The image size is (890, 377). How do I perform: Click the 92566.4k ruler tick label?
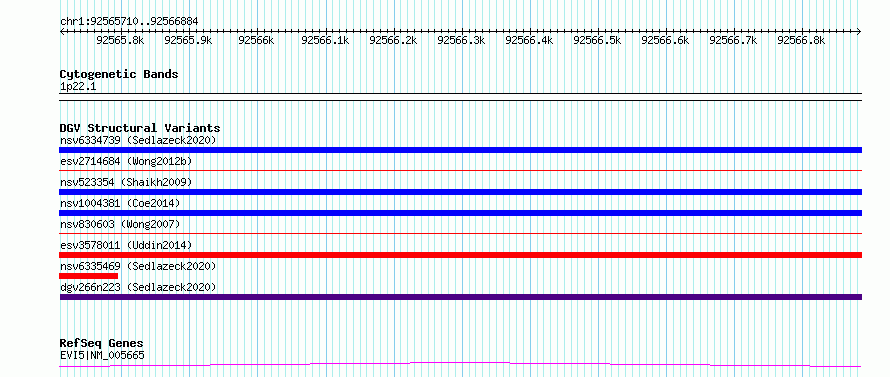coord(528,40)
